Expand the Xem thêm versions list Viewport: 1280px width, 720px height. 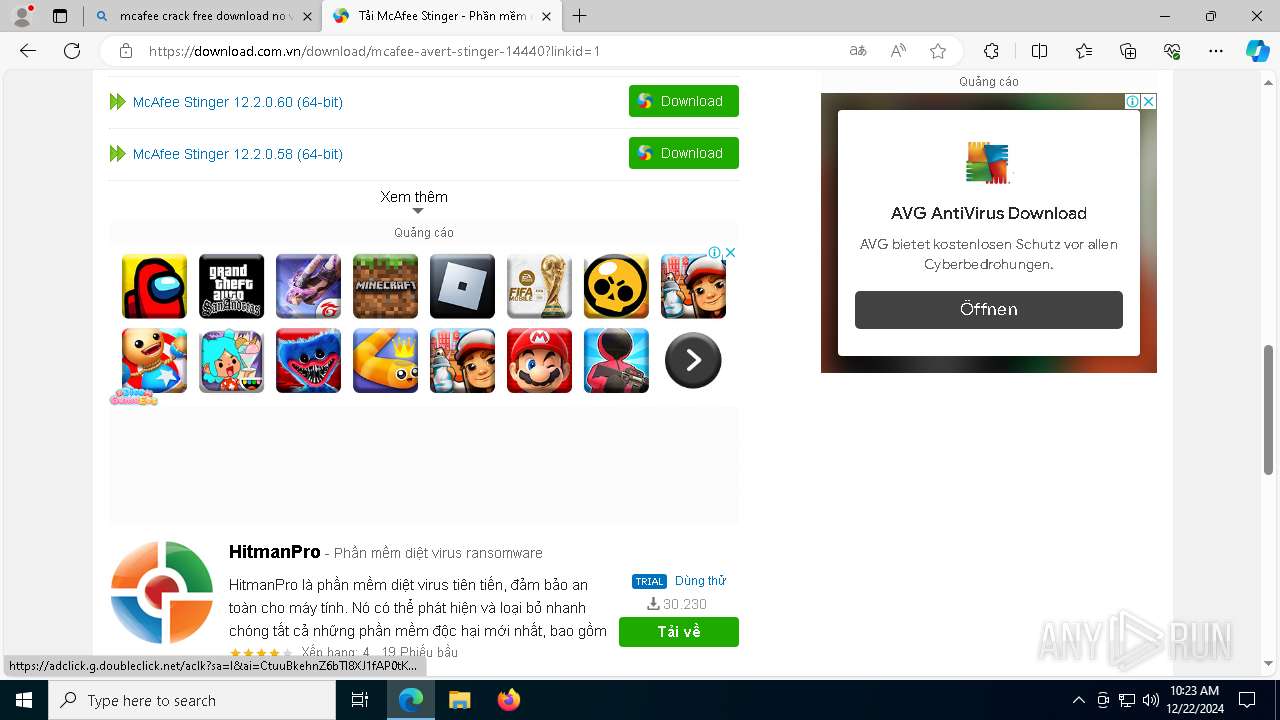point(414,200)
